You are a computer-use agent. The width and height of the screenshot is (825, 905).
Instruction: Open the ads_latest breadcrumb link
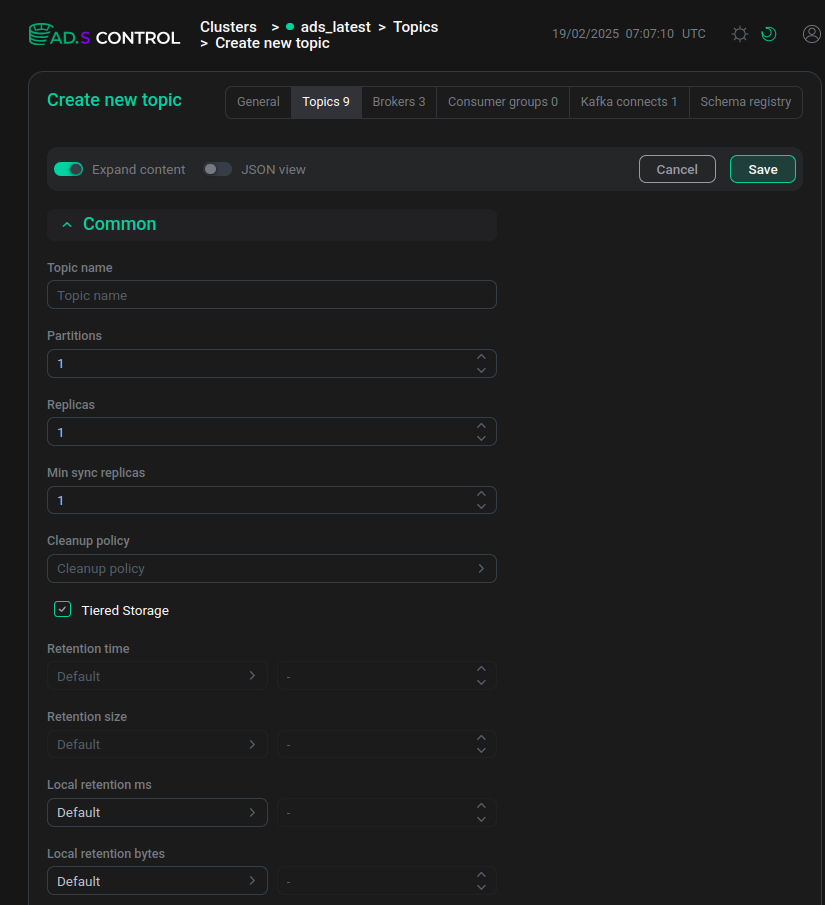[335, 27]
